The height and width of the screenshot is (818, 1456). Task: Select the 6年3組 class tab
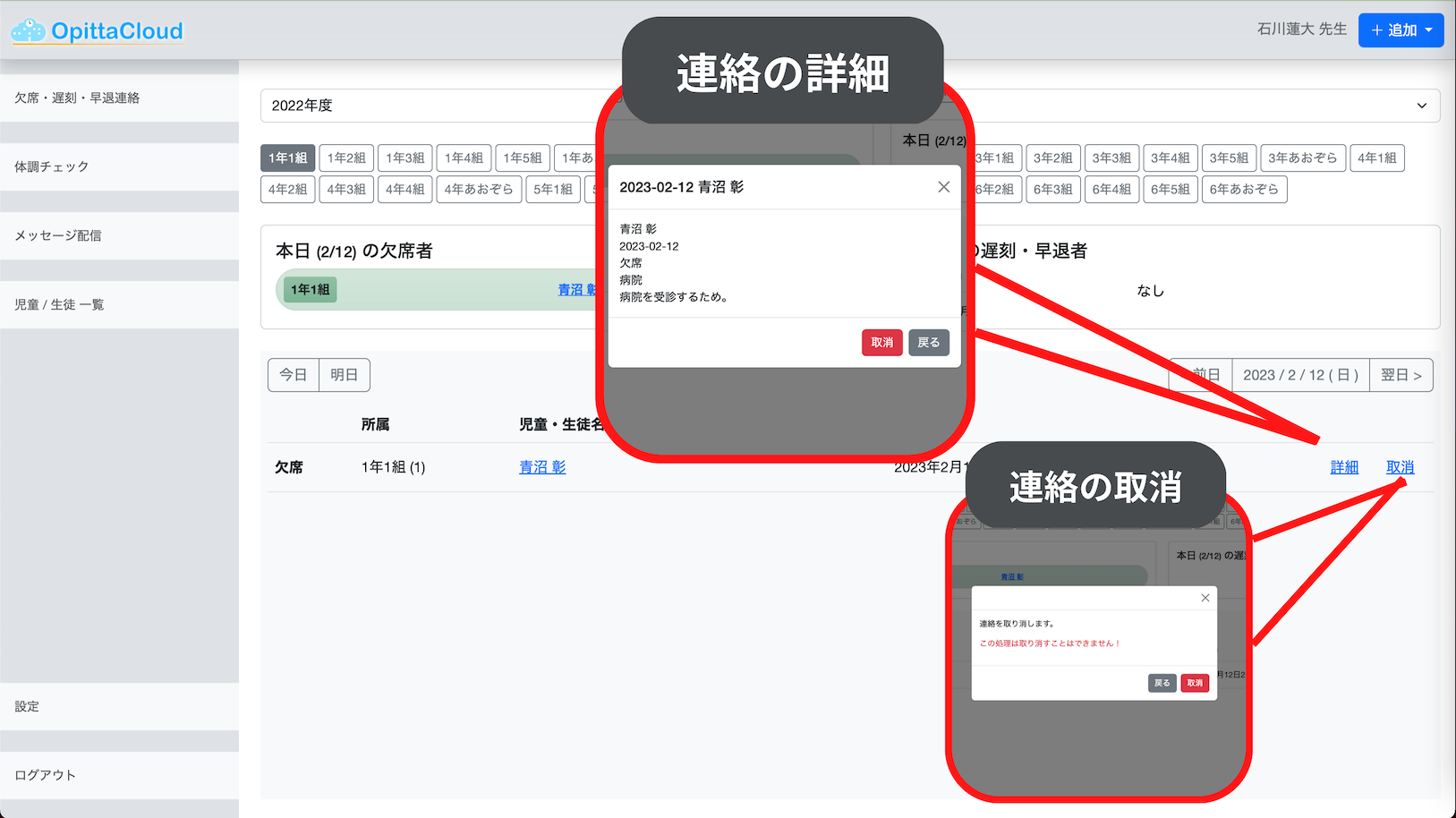pos(1053,189)
